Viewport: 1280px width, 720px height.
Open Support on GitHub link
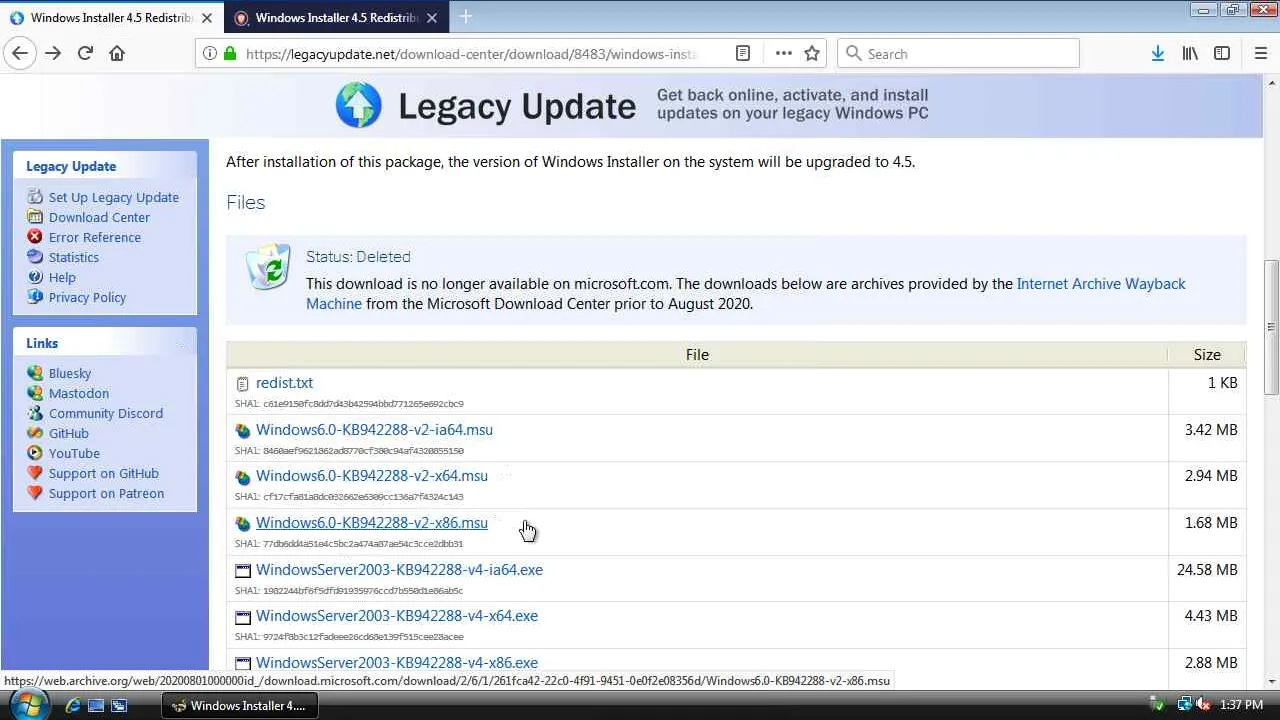(104, 473)
